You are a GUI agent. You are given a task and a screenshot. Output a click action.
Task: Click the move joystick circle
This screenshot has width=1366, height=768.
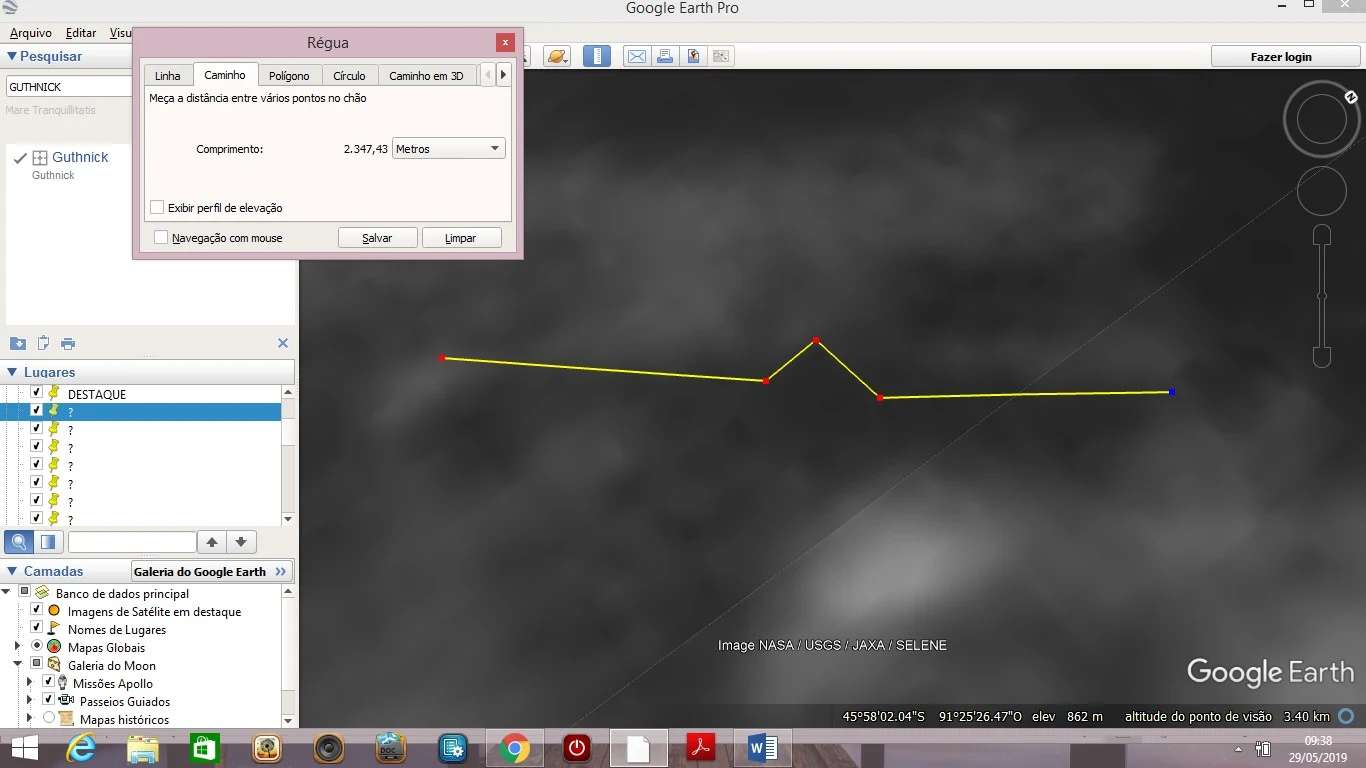1321,191
